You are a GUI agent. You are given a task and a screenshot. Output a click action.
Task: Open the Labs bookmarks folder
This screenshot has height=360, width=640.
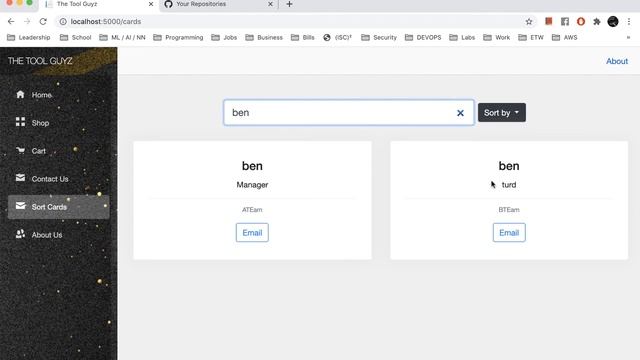(462, 38)
